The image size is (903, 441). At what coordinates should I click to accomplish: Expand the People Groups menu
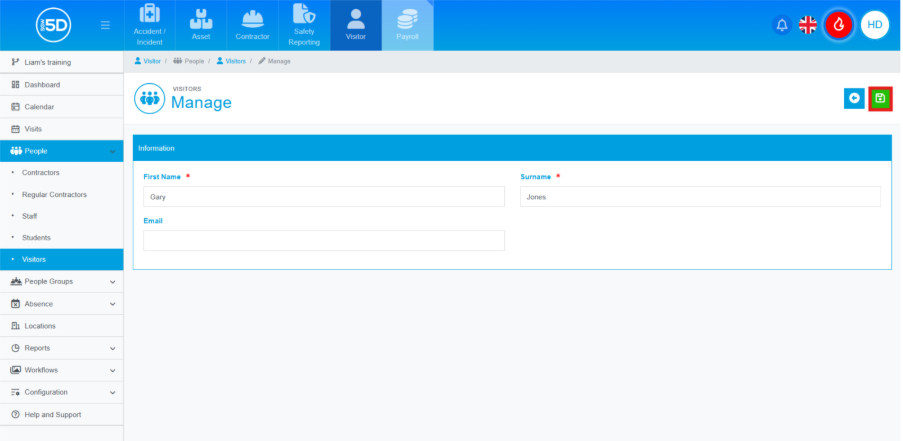click(62, 282)
